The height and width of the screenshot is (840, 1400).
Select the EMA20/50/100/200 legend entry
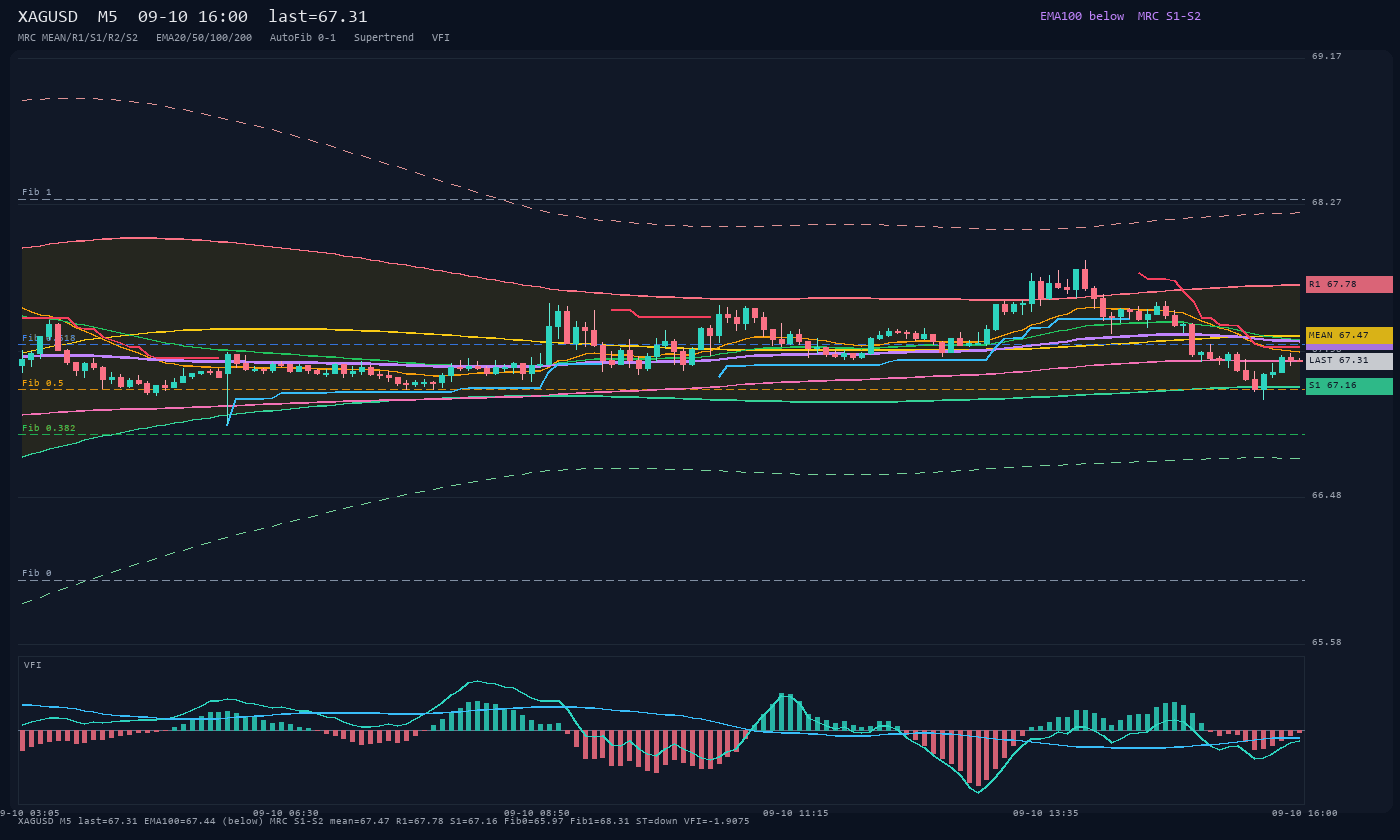pos(204,38)
